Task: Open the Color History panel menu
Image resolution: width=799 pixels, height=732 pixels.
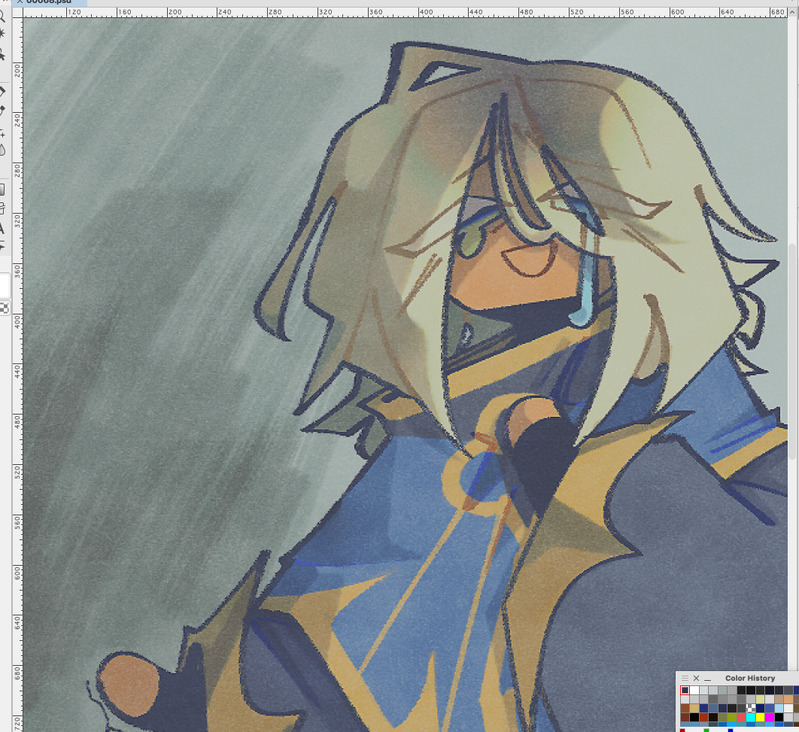Action: coord(685,678)
